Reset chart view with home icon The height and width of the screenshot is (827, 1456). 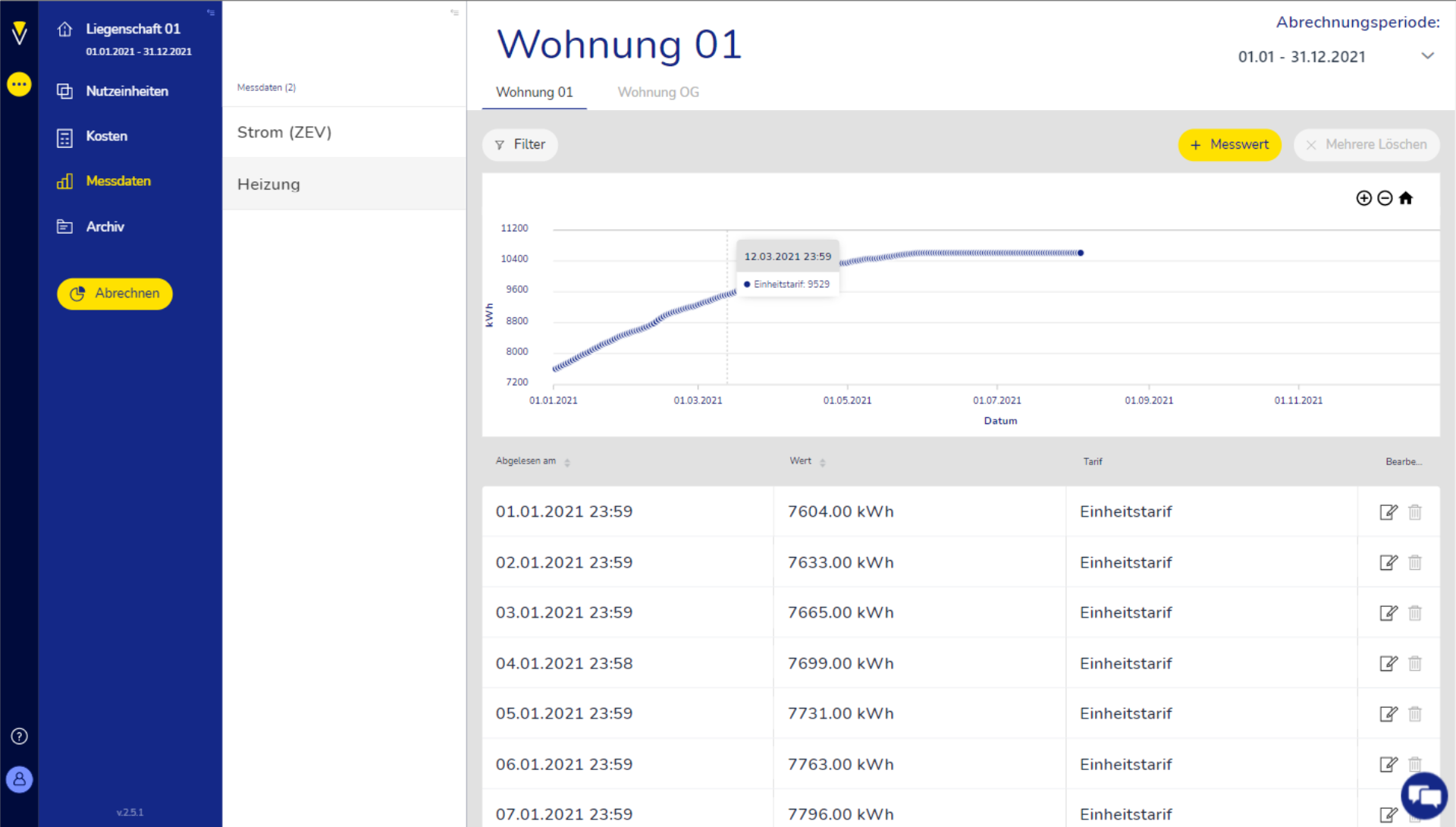click(x=1406, y=198)
